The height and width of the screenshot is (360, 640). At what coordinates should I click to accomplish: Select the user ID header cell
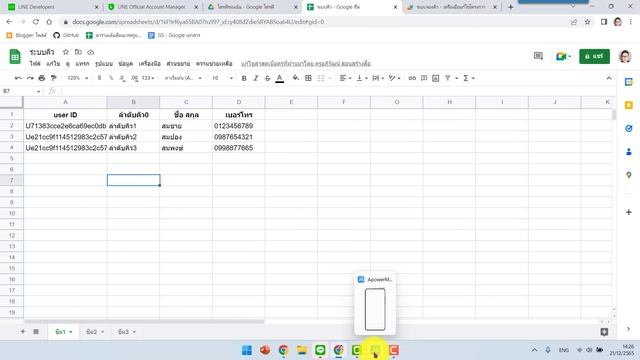coord(65,115)
